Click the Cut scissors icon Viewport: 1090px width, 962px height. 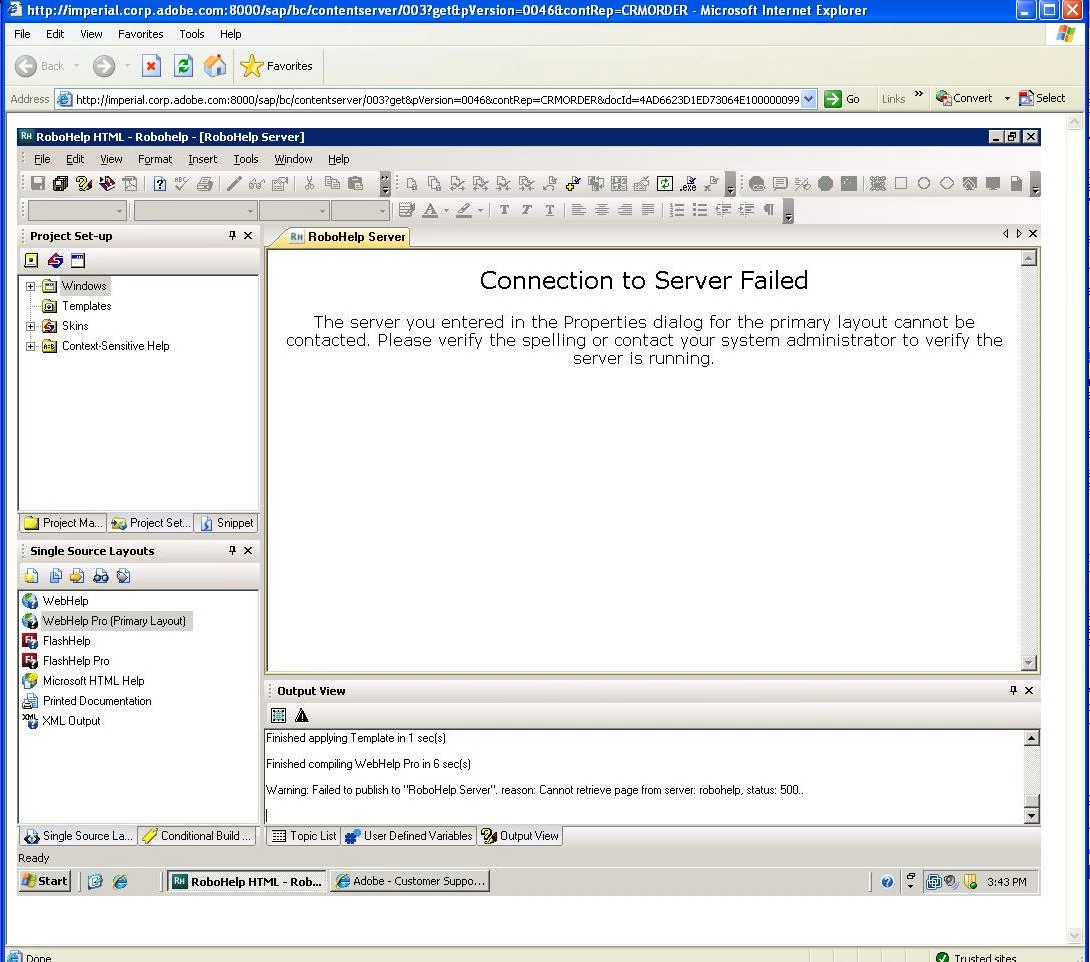tap(309, 184)
